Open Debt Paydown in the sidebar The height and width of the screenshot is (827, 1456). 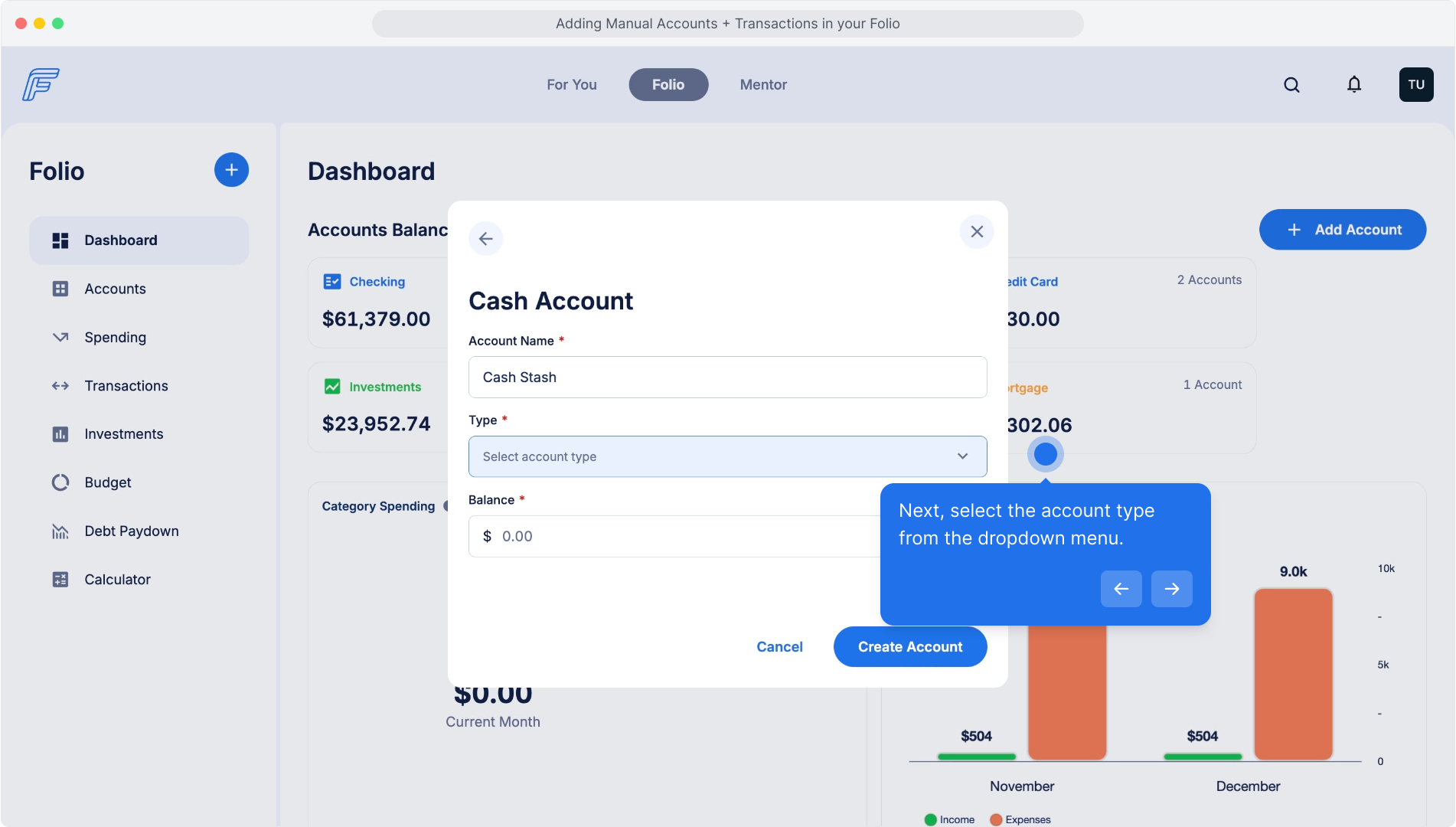(x=131, y=531)
